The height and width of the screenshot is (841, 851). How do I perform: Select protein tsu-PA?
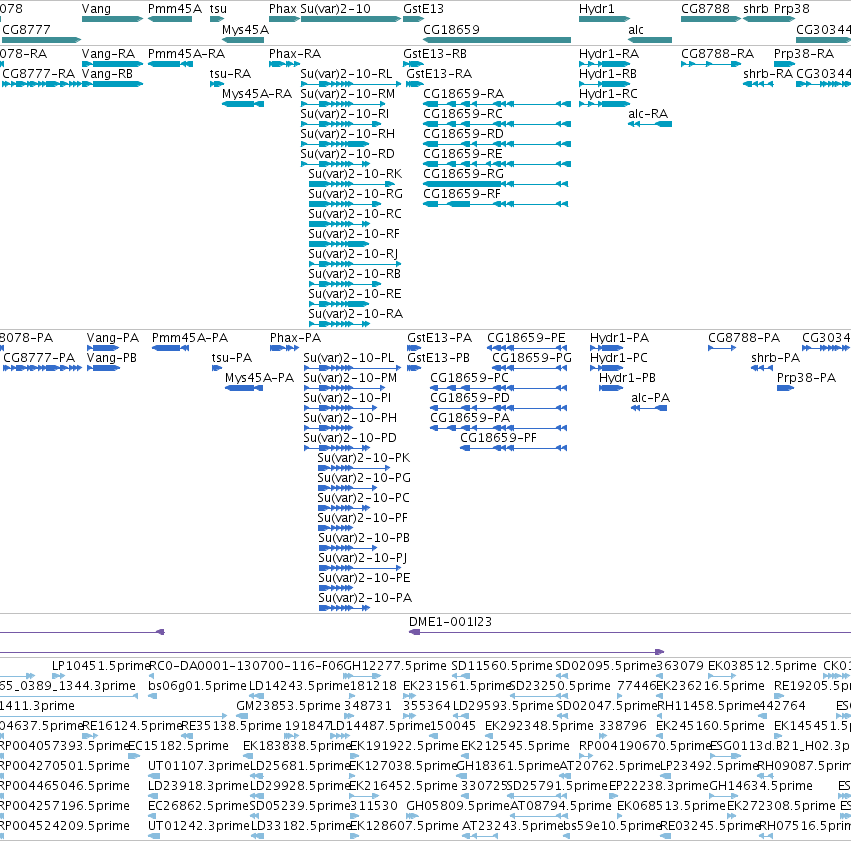point(217,368)
